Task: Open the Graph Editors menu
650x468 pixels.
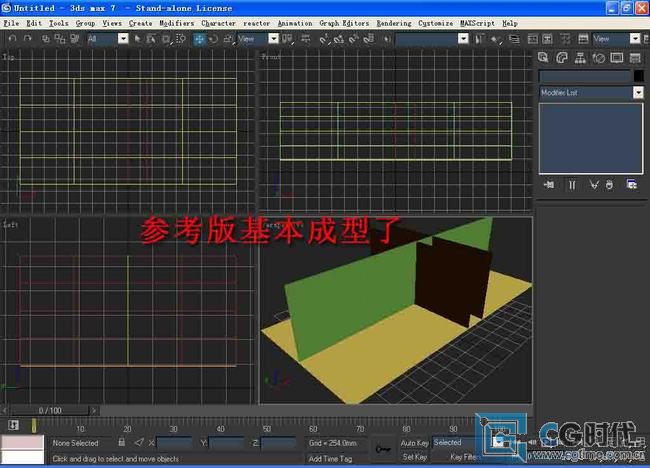Action: (x=344, y=23)
